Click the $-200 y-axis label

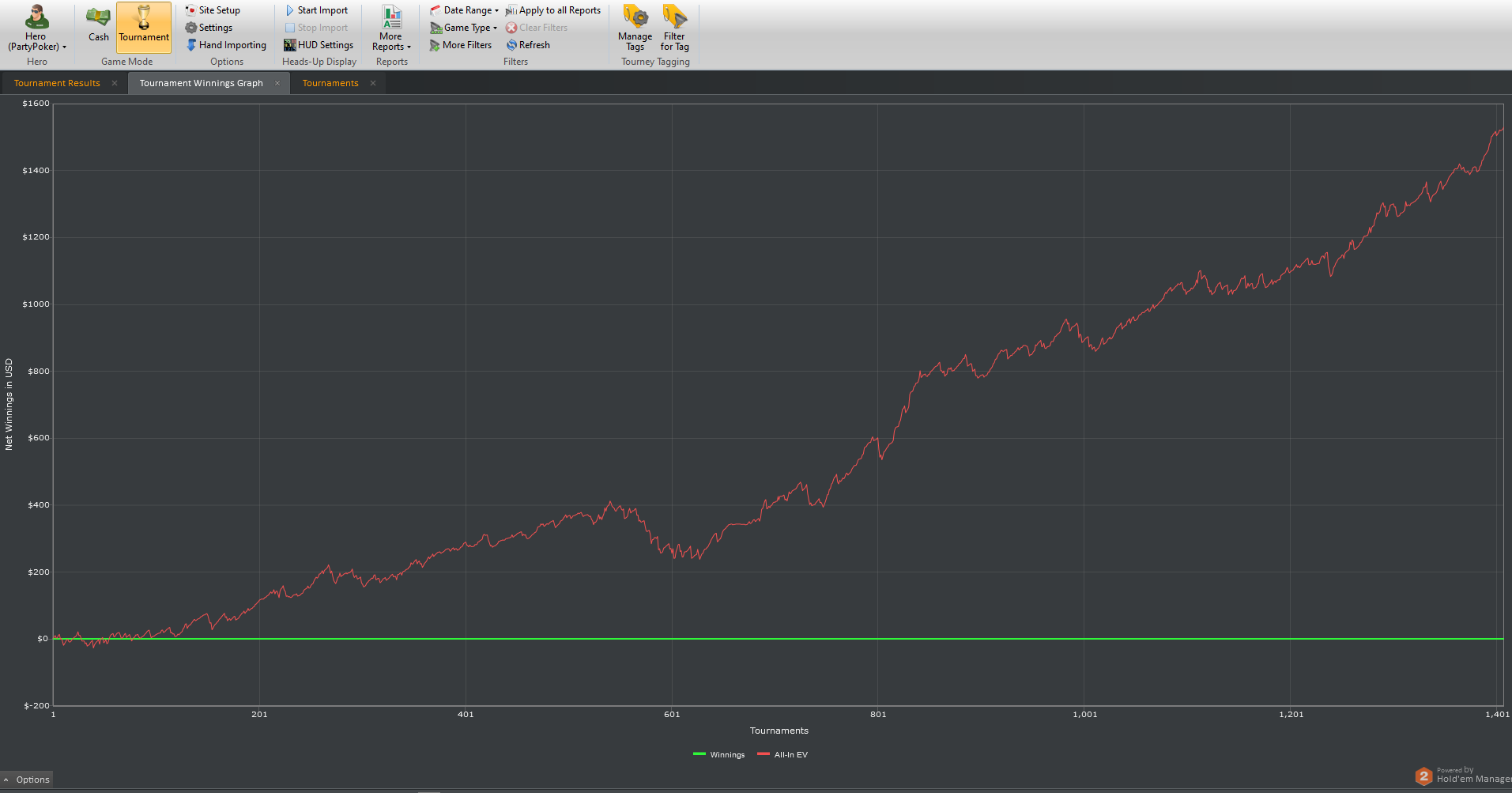pyautogui.click(x=36, y=706)
